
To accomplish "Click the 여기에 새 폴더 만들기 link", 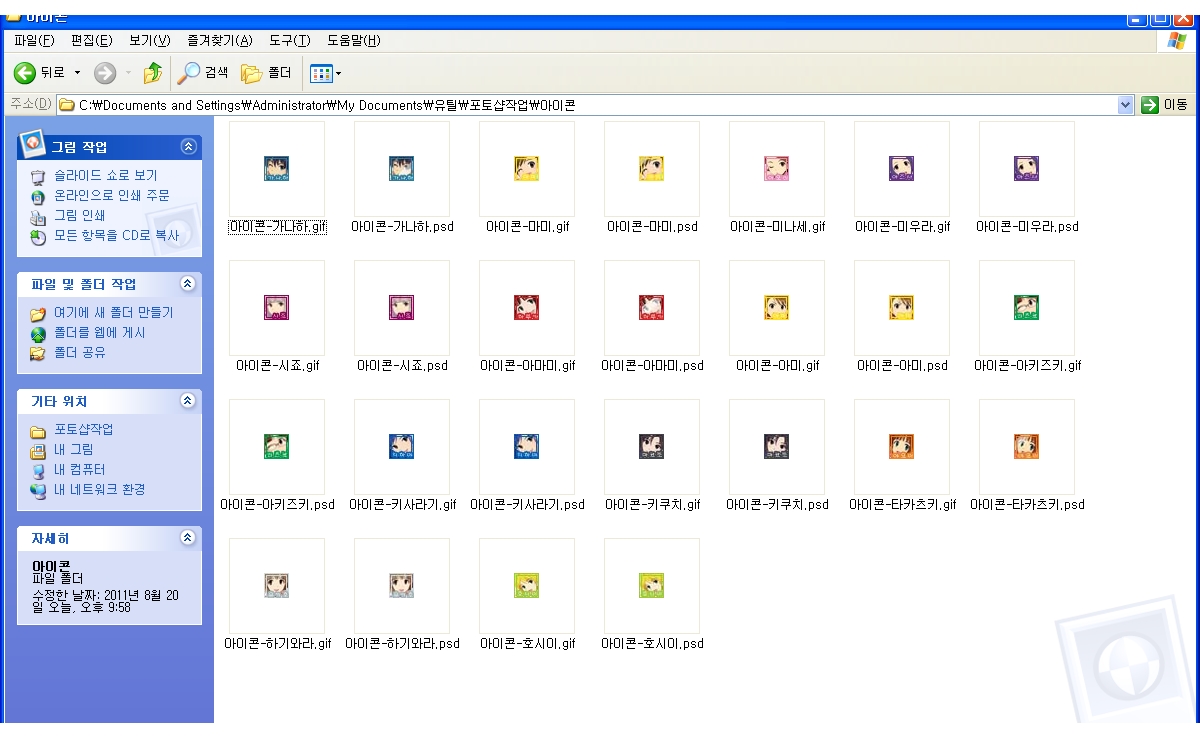I will [x=113, y=313].
